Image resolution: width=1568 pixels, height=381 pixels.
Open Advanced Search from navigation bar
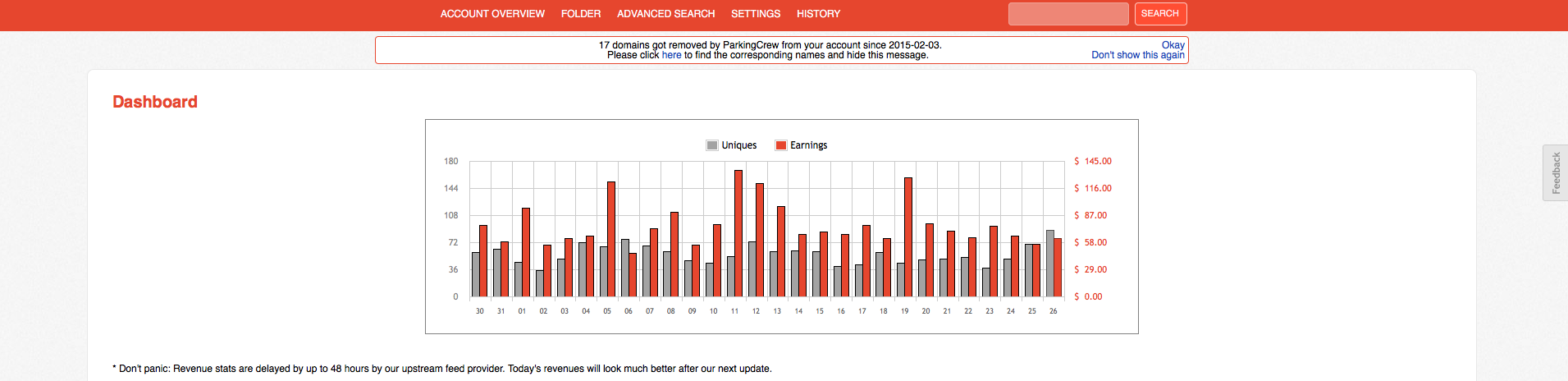point(665,14)
